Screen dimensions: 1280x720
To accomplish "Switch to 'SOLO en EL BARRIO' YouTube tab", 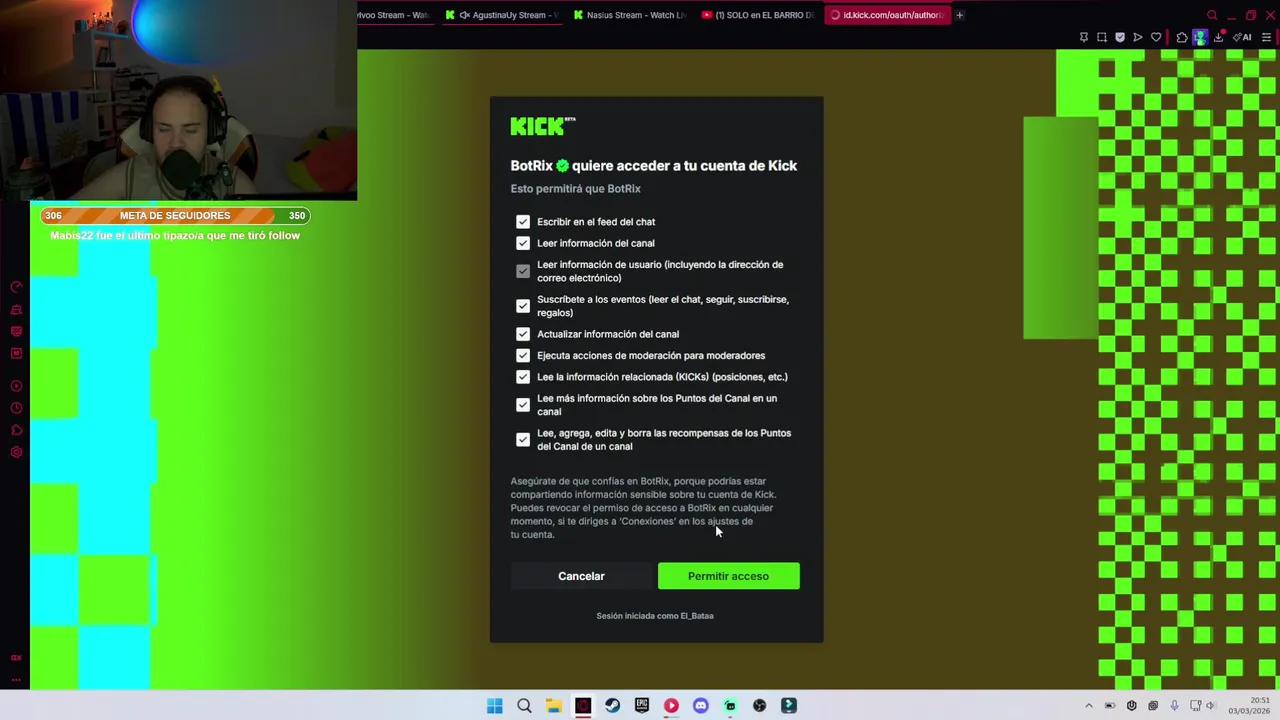I will point(757,15).
